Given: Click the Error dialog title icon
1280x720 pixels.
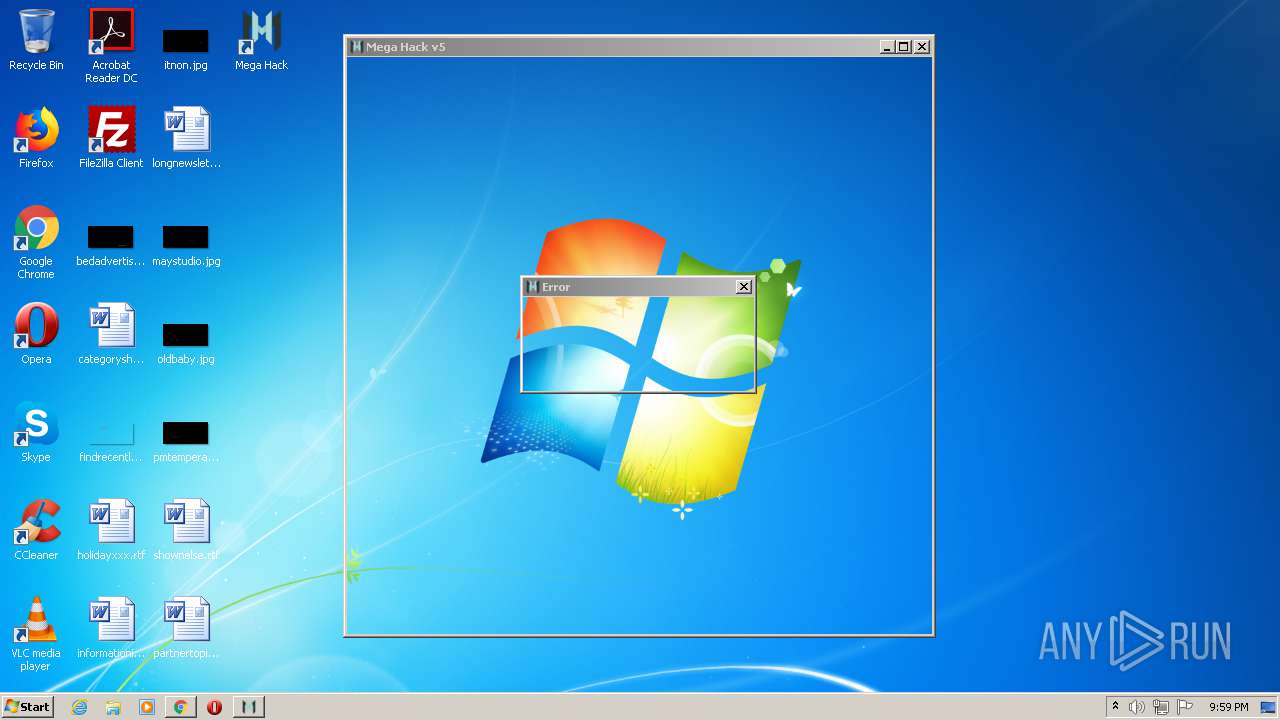Looking at the screenshot, I should 532,287.
